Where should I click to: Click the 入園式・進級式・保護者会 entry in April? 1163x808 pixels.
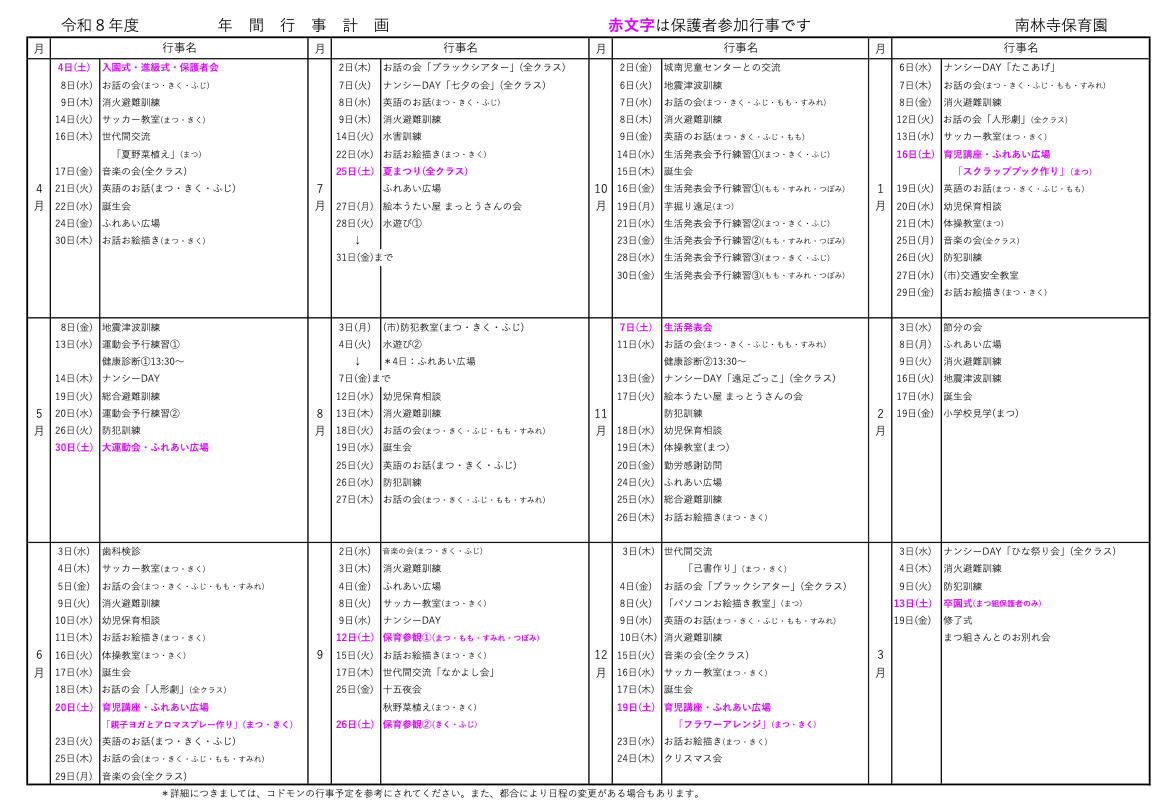point(160,68)
